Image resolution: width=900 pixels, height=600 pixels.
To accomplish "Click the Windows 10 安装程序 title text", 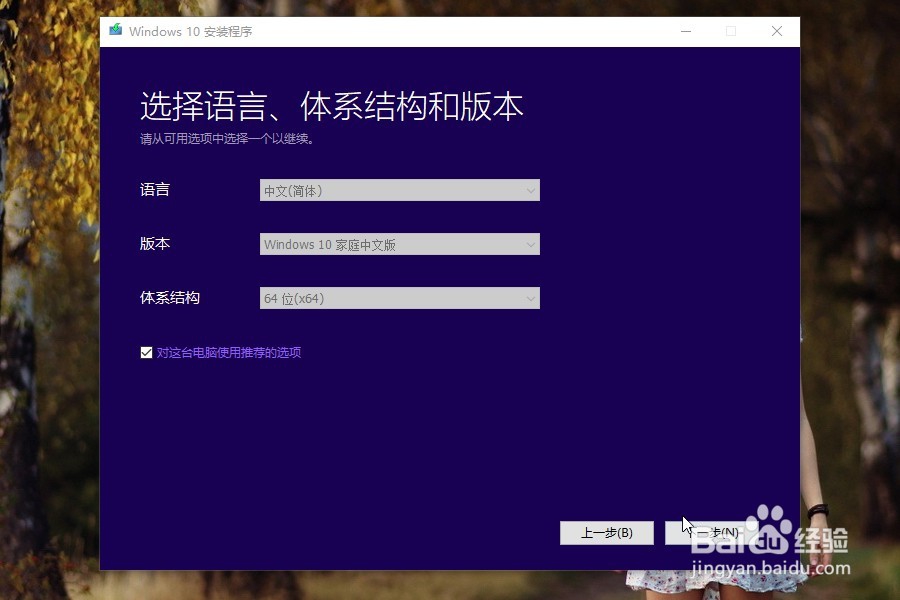I will [191, 32].
